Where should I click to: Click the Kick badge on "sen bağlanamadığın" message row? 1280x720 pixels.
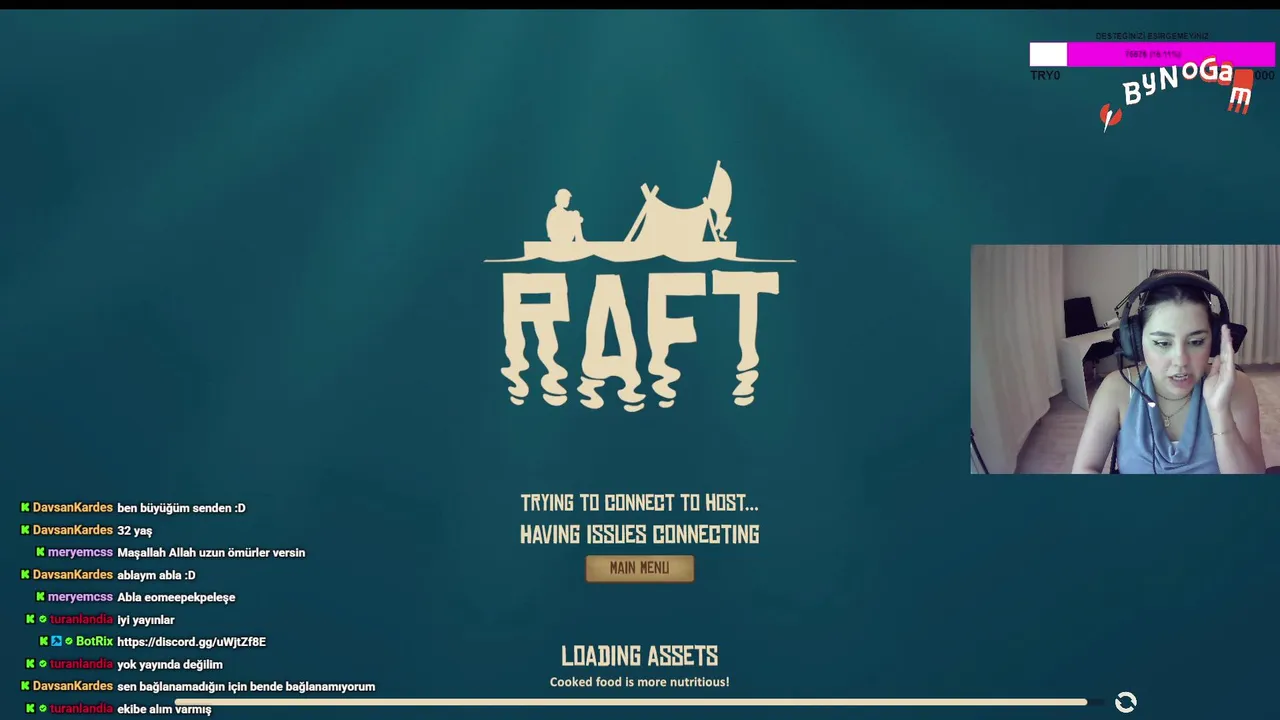tap(26, 686)
